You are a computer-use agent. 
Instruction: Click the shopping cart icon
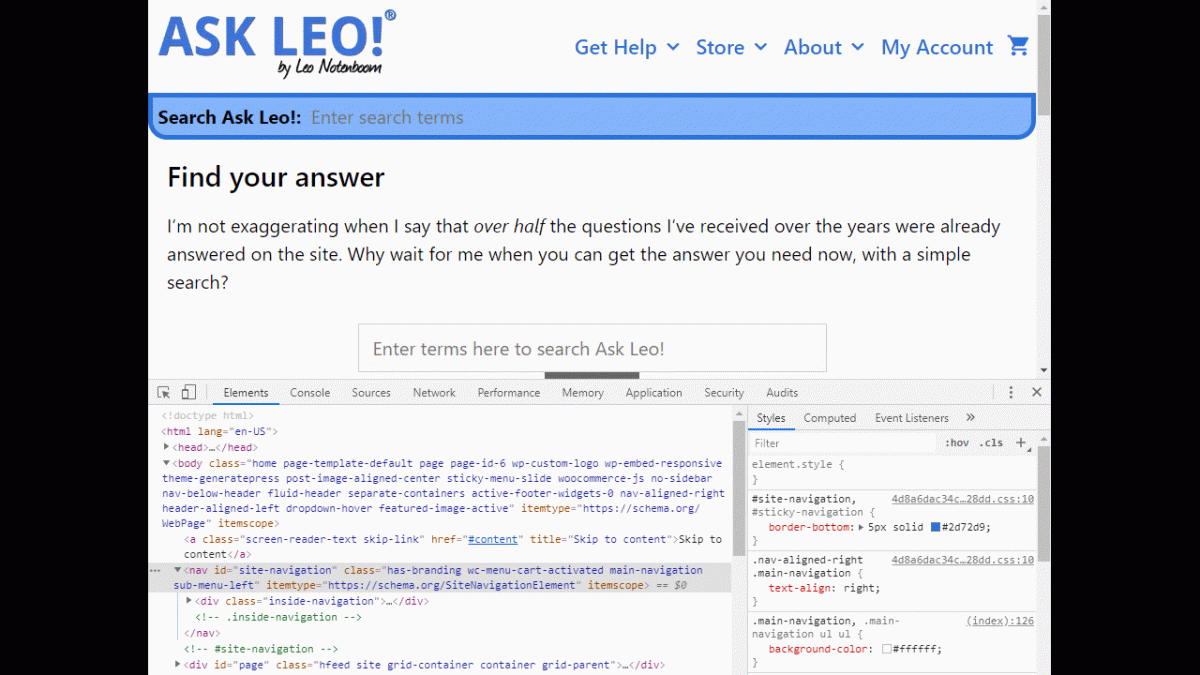(x=1018, y=46)
